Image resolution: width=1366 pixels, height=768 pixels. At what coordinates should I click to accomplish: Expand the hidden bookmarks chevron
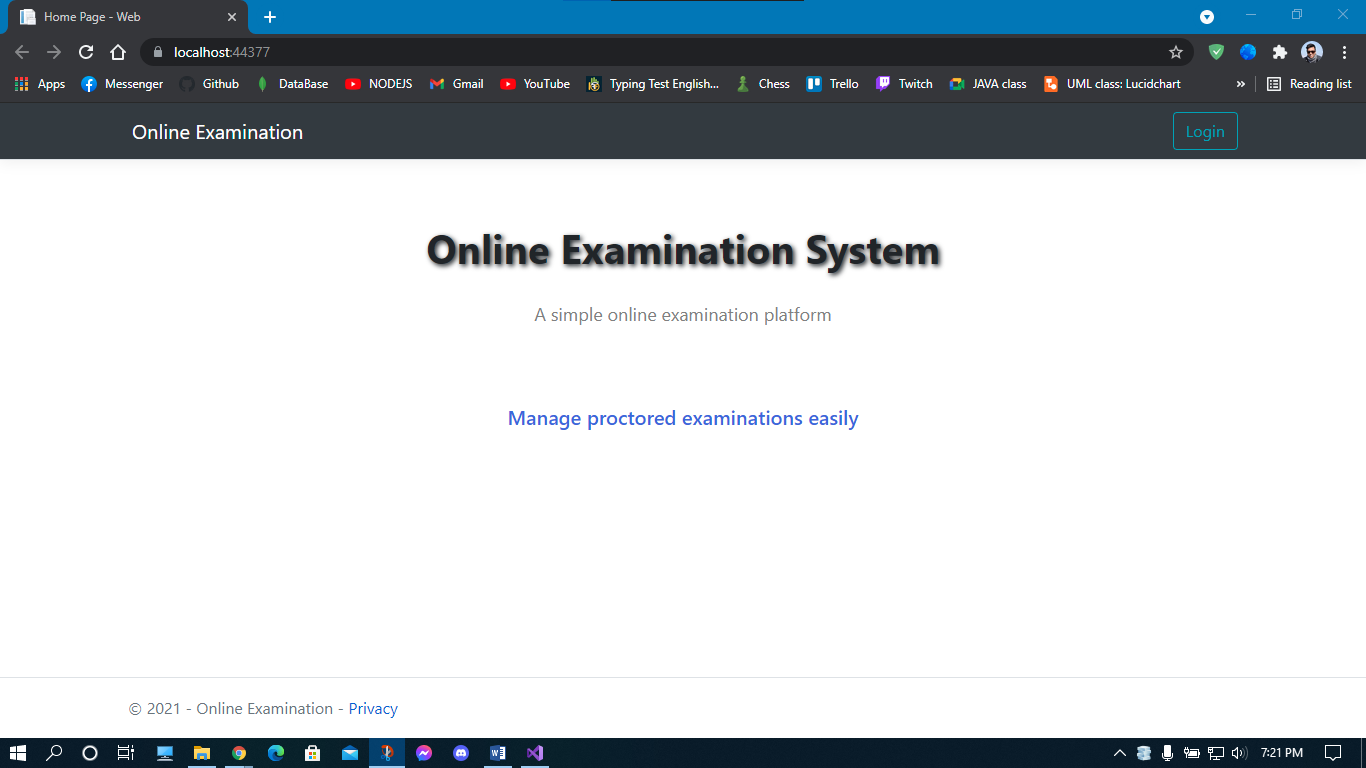click(x=1240, y=84)
